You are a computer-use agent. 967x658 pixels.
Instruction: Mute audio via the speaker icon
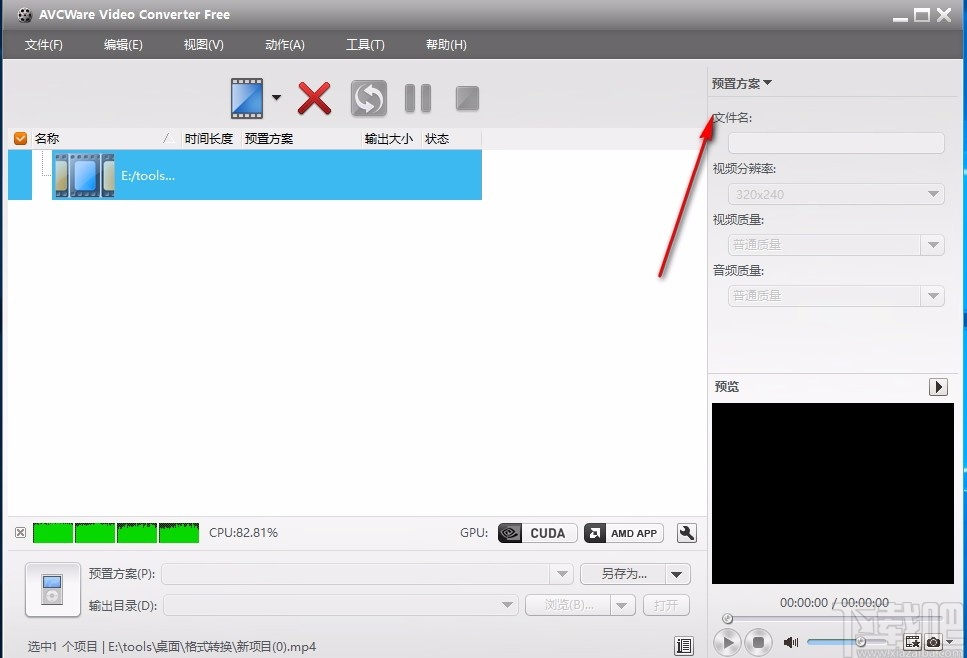[x=791, y=642]
